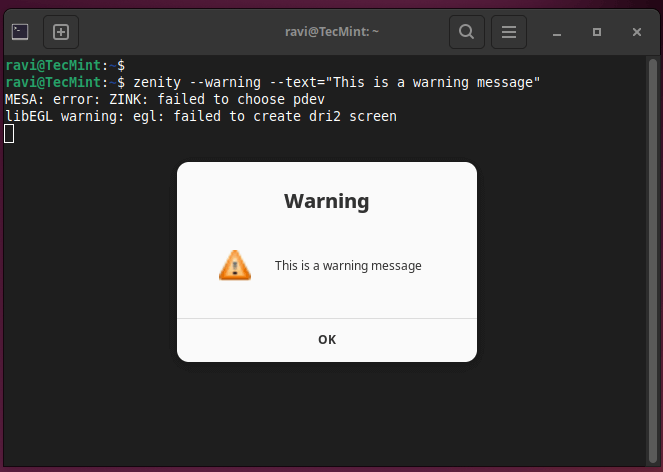Maximize the terminal window
Screen dimensions: 663x472
(597, 32)
